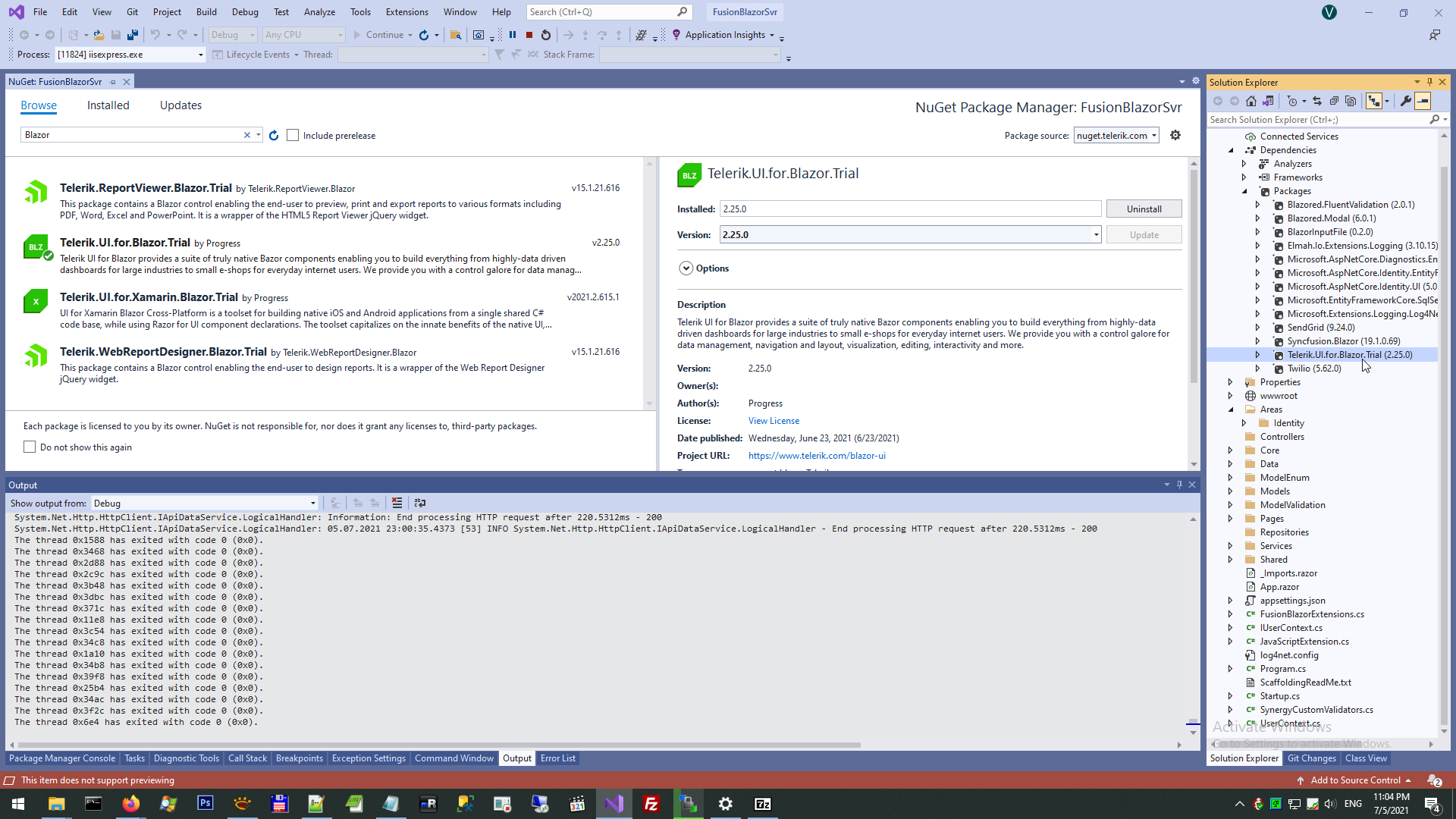
Task: Click Collapse All in Solution Explorer toolbar
Action: (x=1334, y=101)
